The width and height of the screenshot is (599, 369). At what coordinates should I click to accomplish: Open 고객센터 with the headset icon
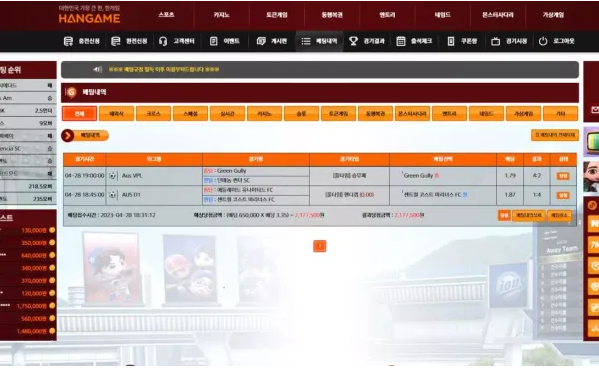pyautogui.click(x=176, y=41)
